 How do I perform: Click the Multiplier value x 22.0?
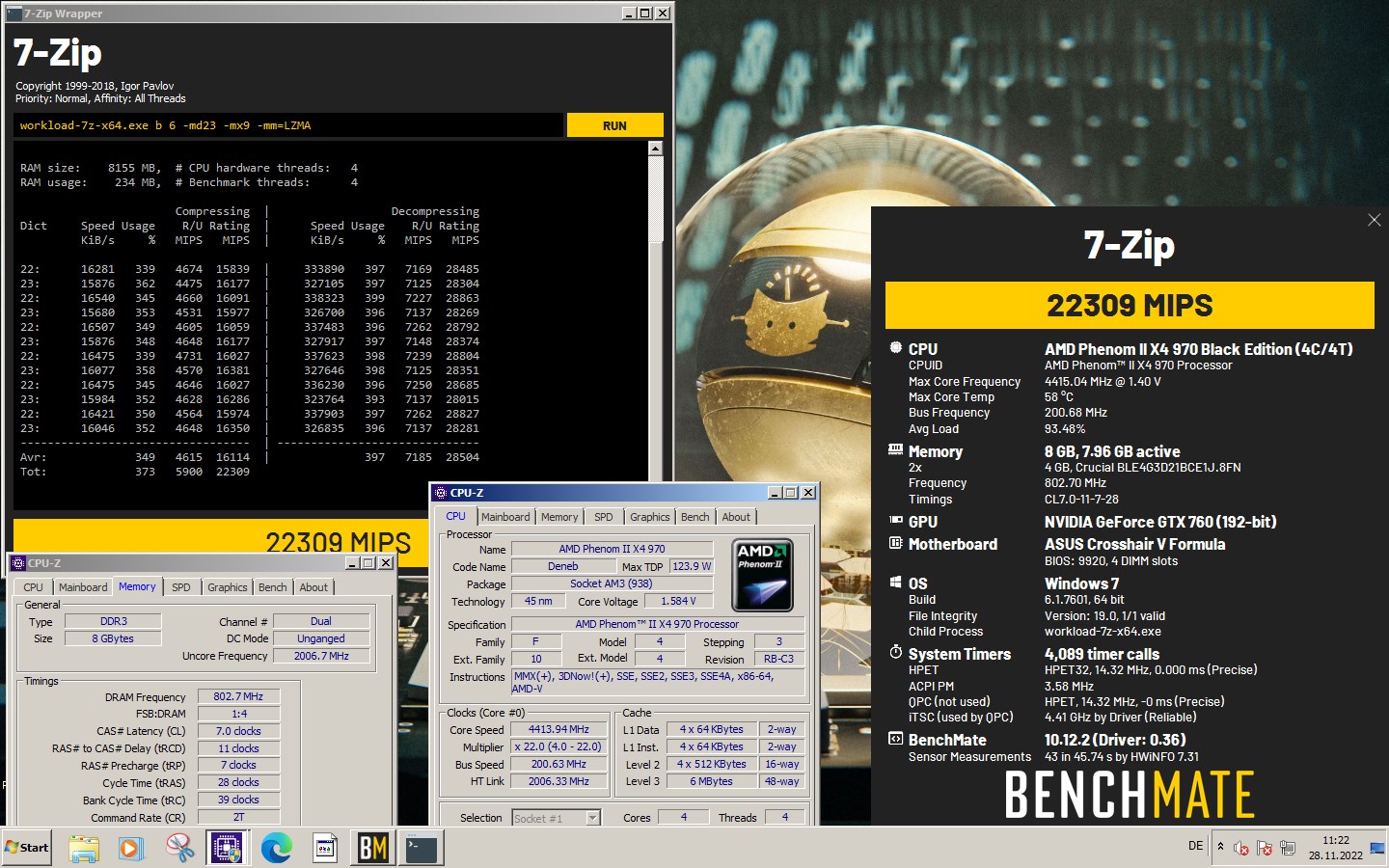click(558, 746)
